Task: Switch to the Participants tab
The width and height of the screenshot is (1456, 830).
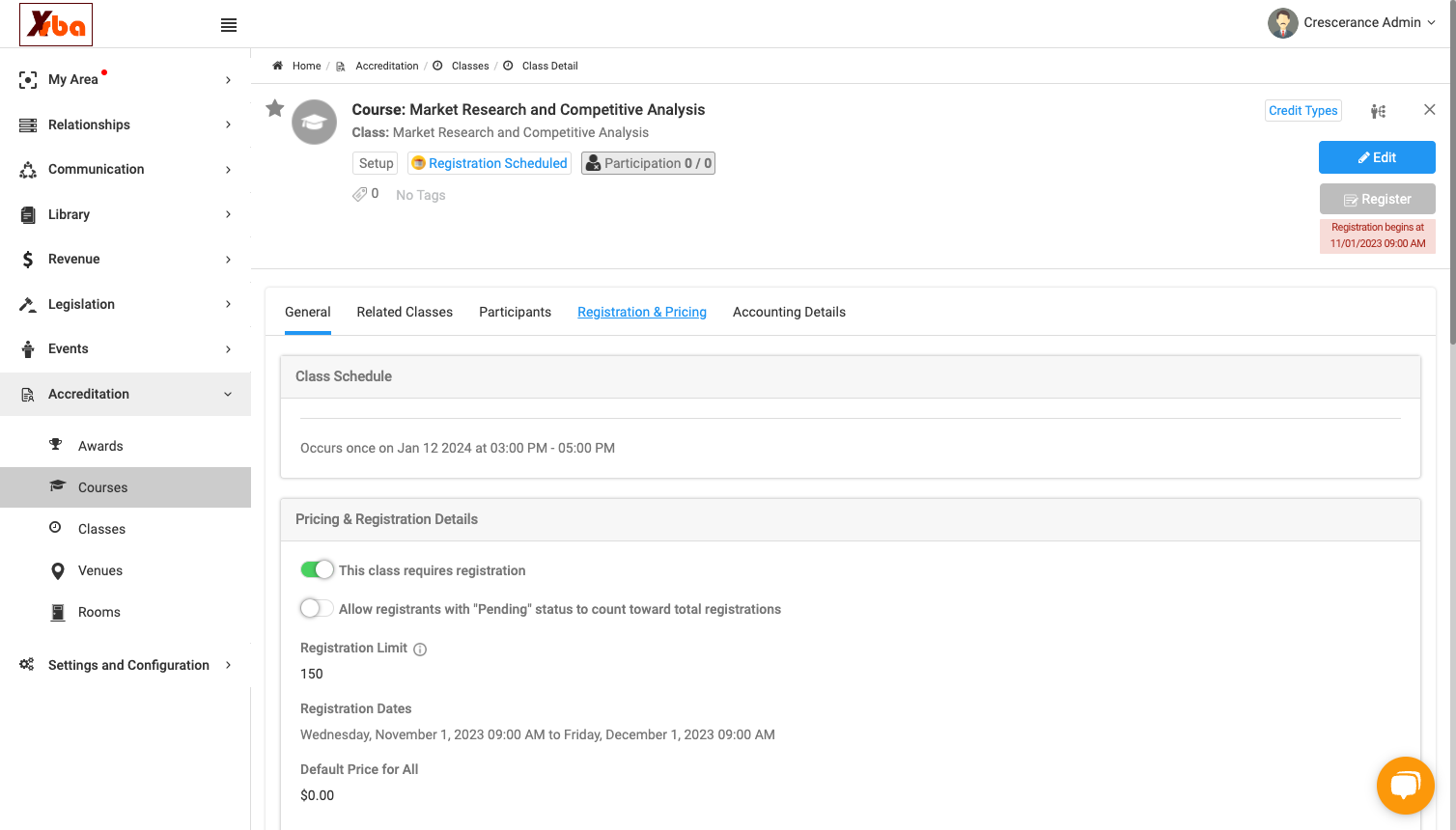Action: click(515, 312)
